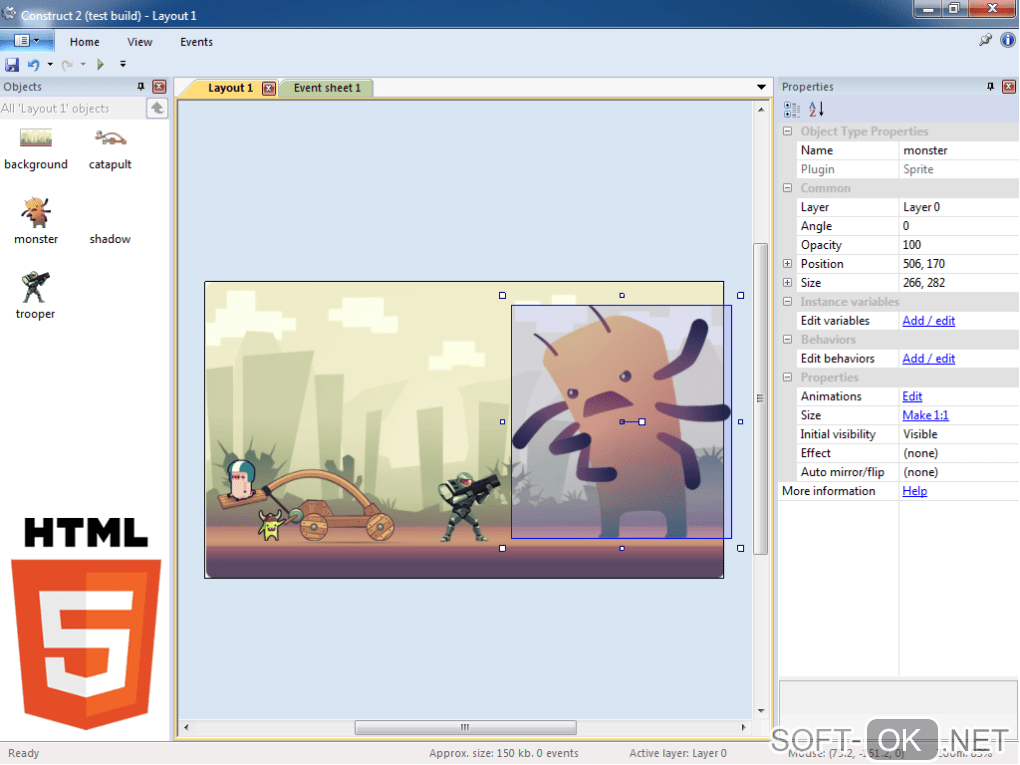Collapse the Object Type Properties section
The image size is (1020, 765).
point(788,131)
